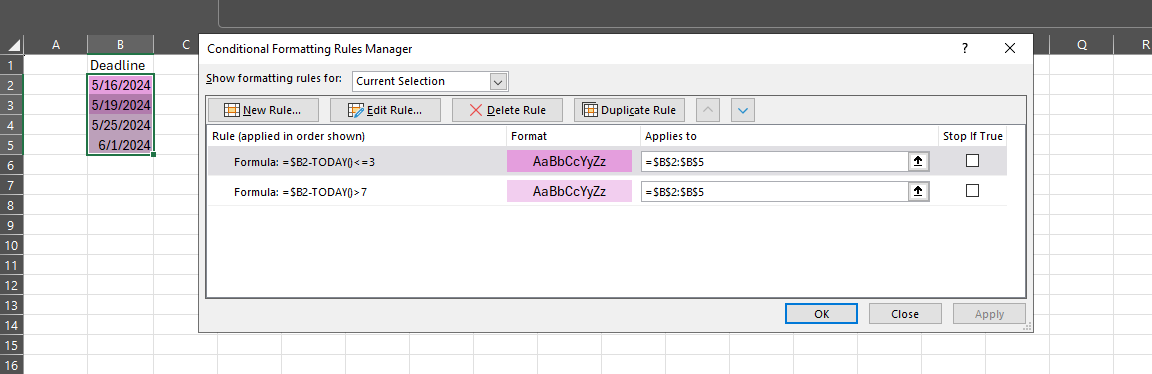Select column B header
Image resolution: width=1152 pixels, height=374 pixels.
120,45
